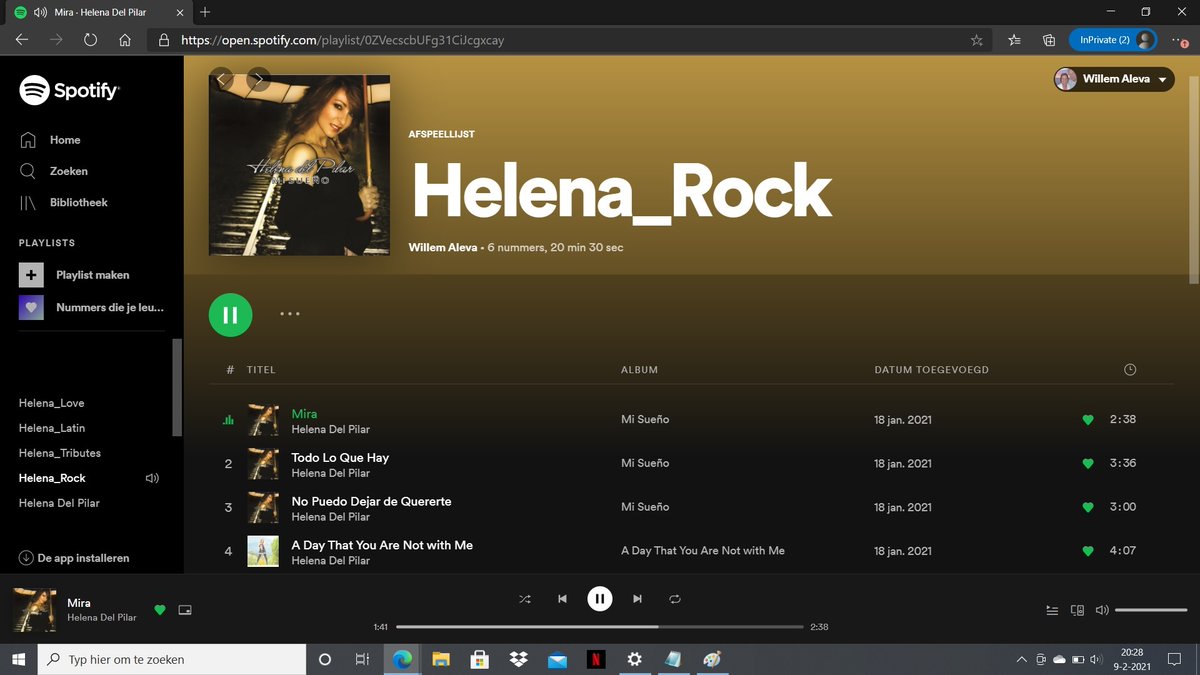Unlike No Puedo Dejar de Quererte heart

coord(1088,507)
